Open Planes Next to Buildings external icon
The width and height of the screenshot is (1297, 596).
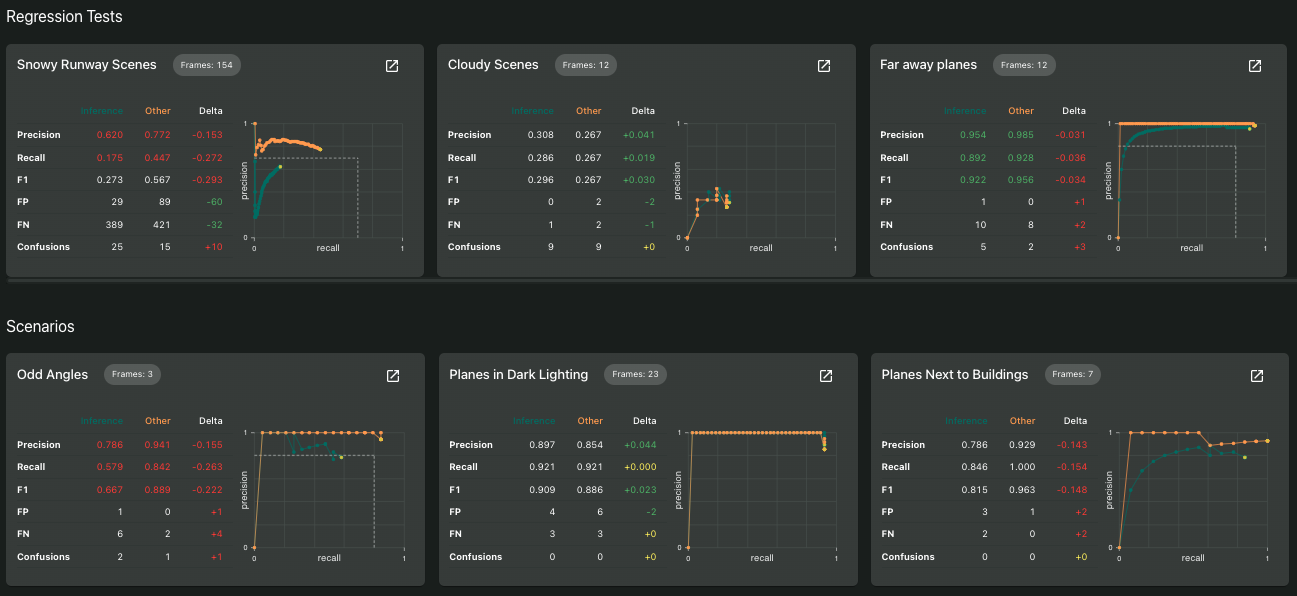pos(1257,376)
